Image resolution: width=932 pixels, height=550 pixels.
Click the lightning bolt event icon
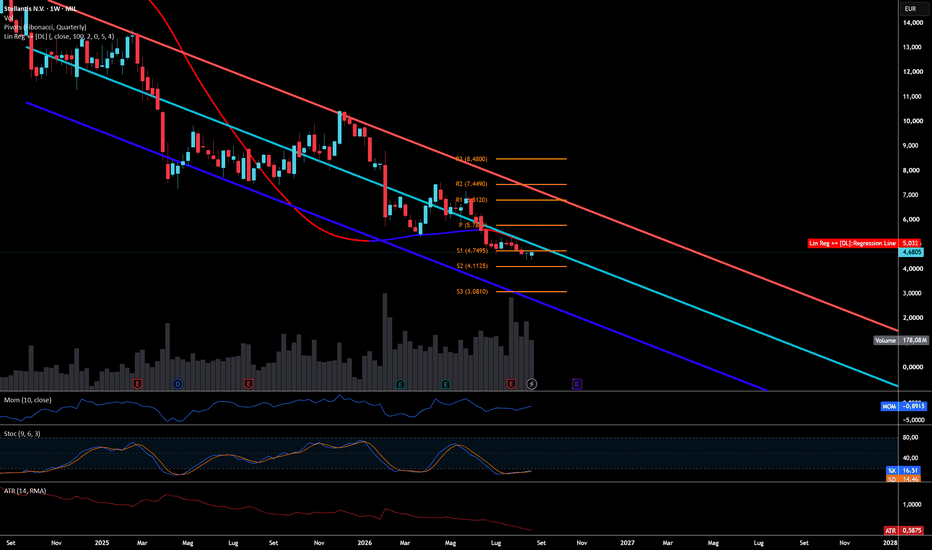click(x=532, y=384)
